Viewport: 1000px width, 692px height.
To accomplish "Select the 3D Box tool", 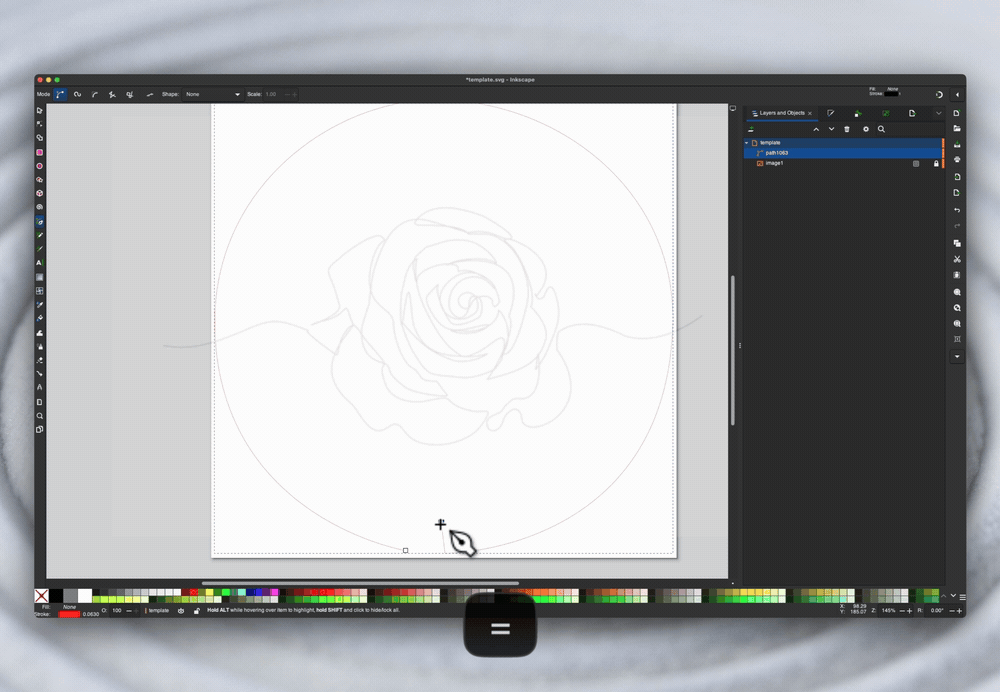I will point(40,193).
